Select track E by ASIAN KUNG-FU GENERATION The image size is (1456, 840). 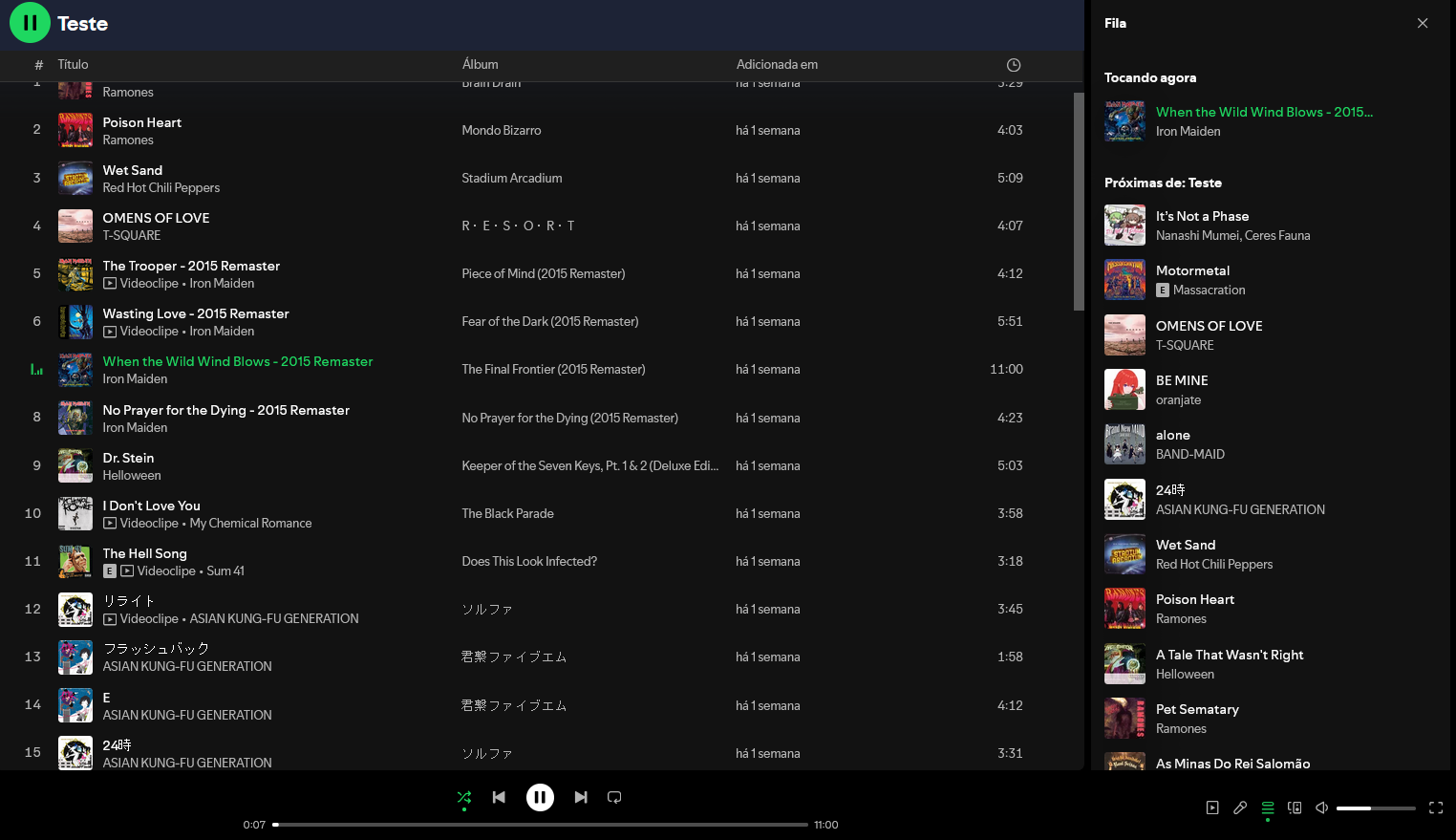[107, 698]
